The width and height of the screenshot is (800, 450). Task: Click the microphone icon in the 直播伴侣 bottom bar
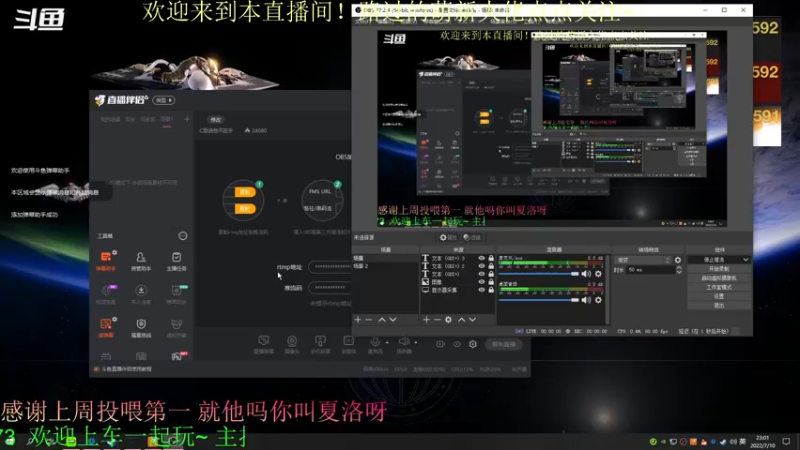[375, 343]
